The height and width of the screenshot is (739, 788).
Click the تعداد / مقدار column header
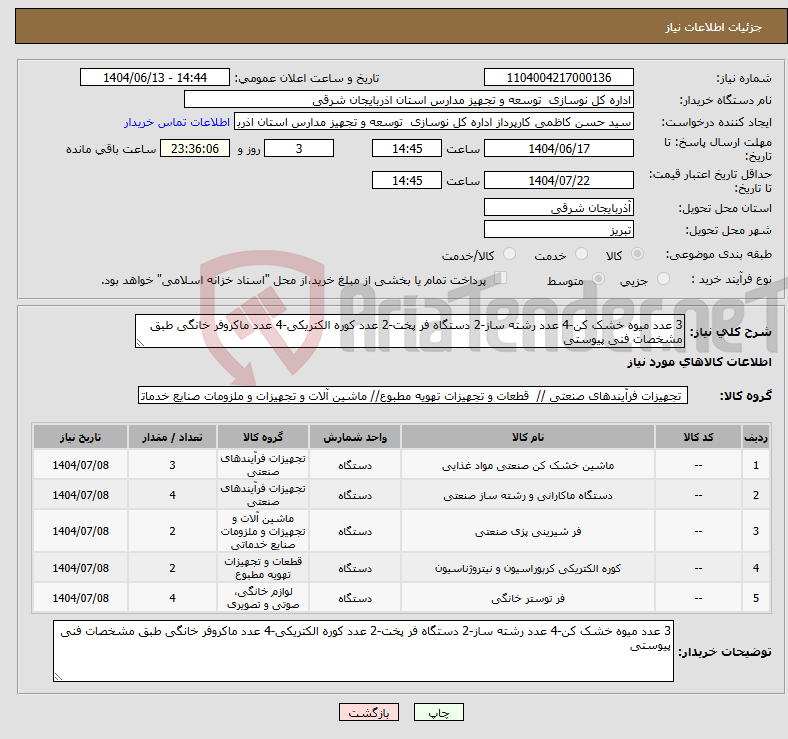(x=172, y=437)
